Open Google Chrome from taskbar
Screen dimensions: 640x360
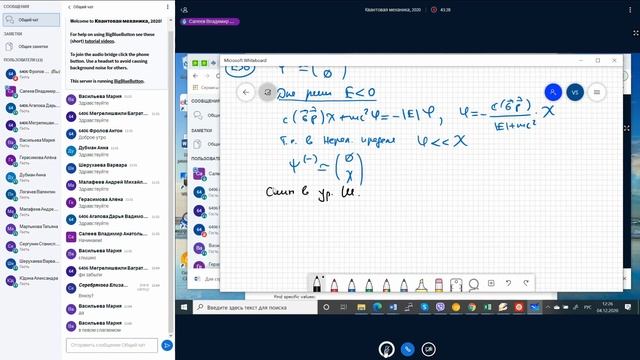tap(472, 307)
